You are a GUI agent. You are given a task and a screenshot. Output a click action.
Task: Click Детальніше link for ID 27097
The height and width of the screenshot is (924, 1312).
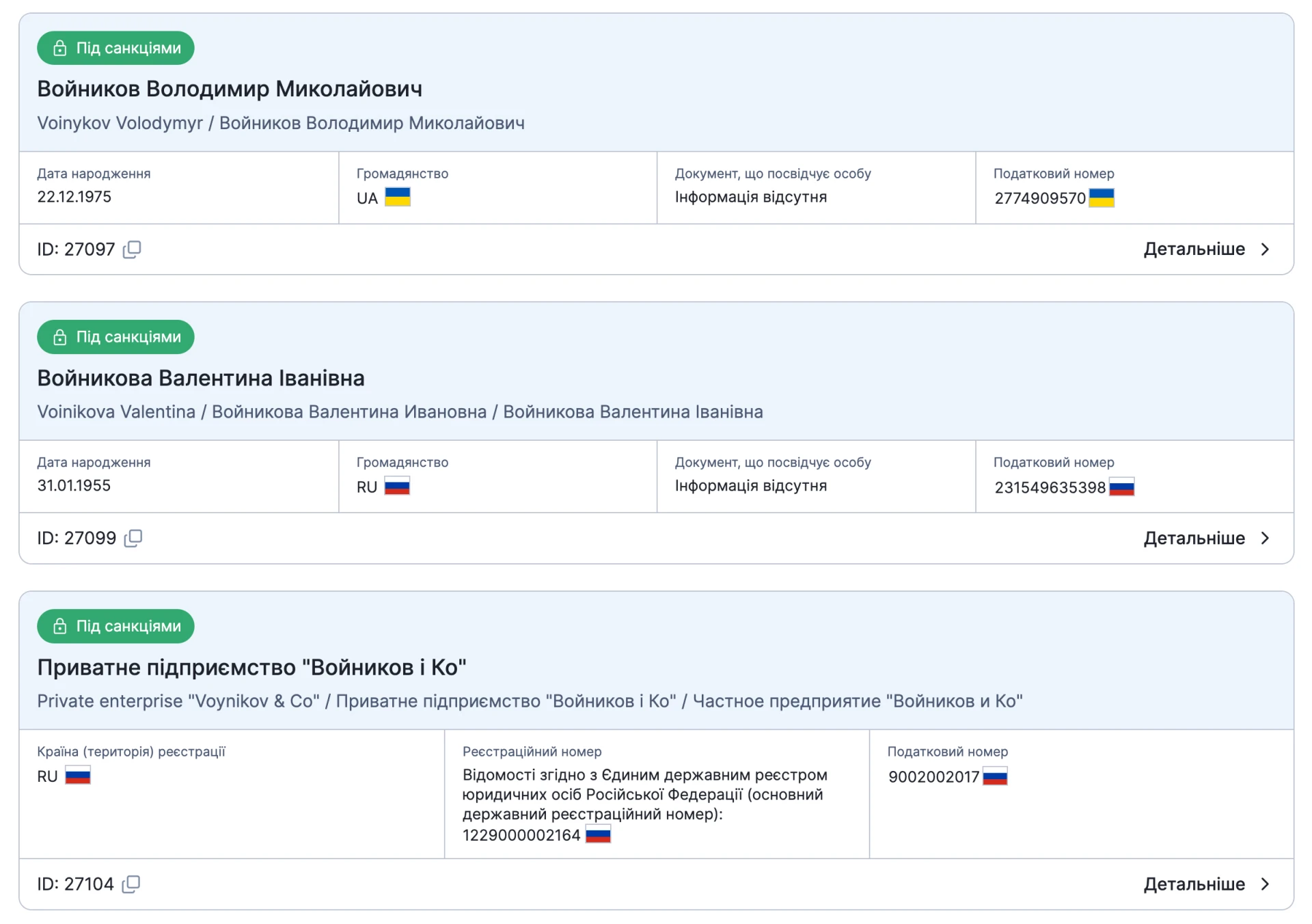[x=1194, y=249]
